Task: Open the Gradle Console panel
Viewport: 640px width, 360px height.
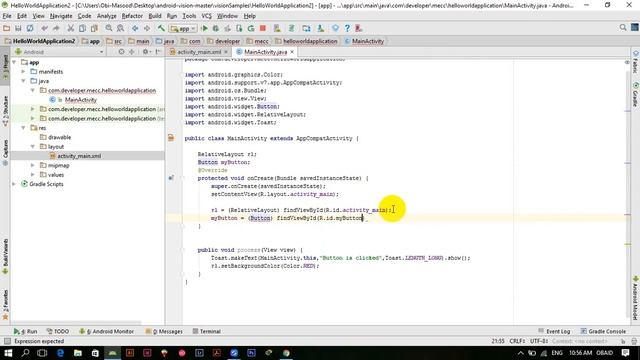Action: click(x=603, y=331)
